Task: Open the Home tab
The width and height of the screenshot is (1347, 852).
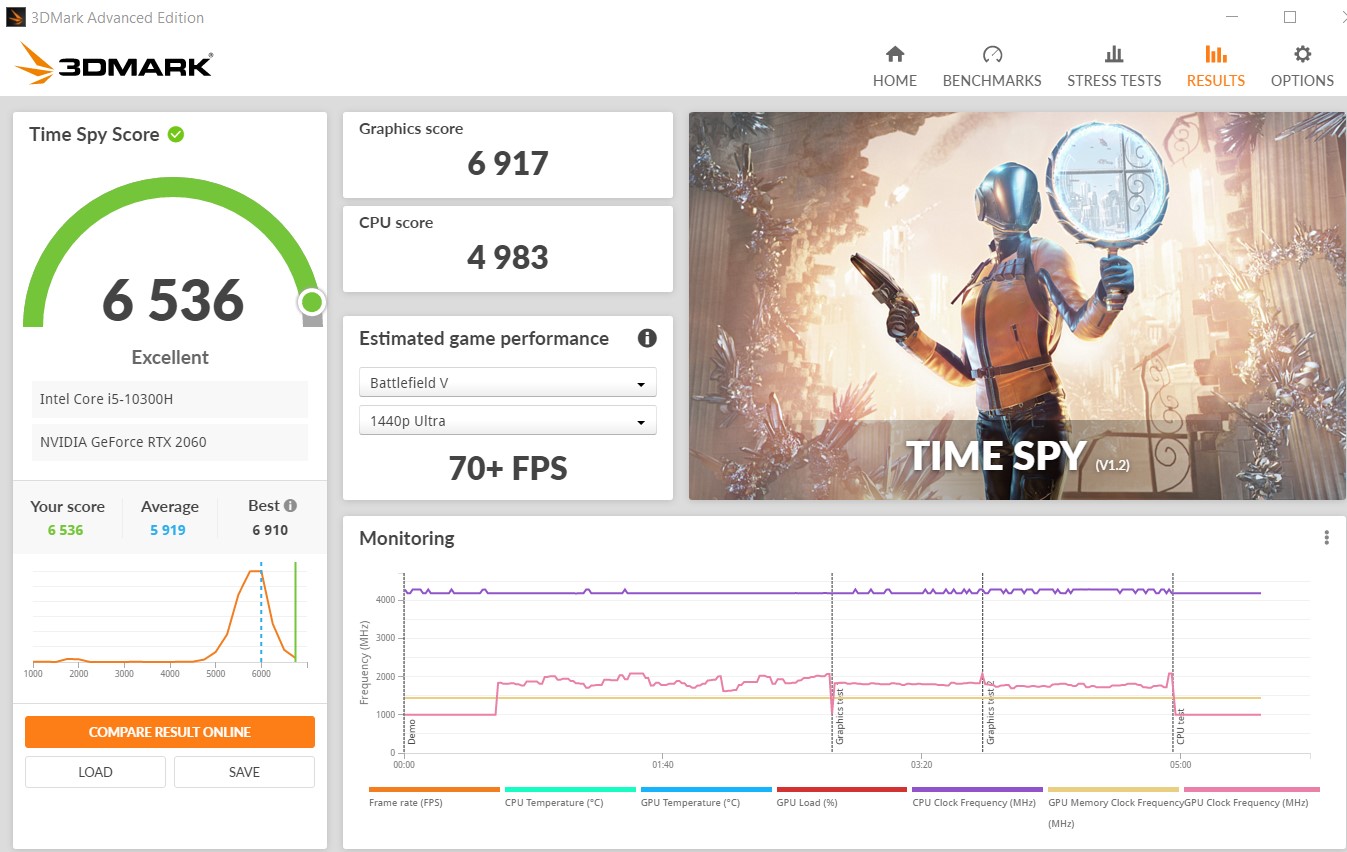Action: click(894, 67)
